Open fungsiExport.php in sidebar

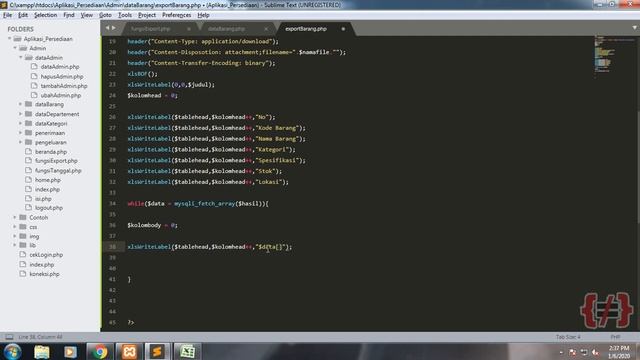[56, 161]
